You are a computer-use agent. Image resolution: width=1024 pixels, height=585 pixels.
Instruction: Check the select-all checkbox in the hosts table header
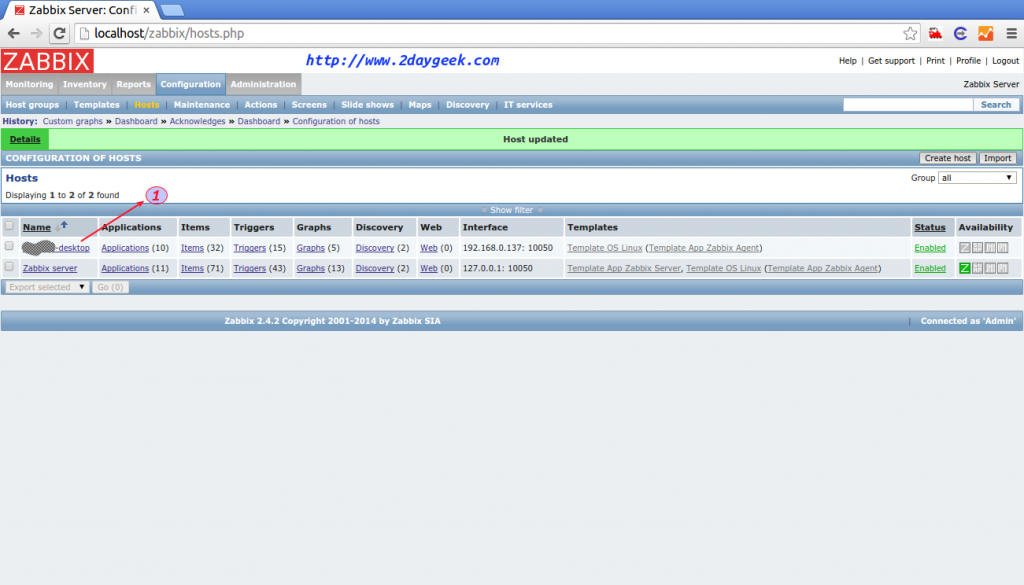10,227
